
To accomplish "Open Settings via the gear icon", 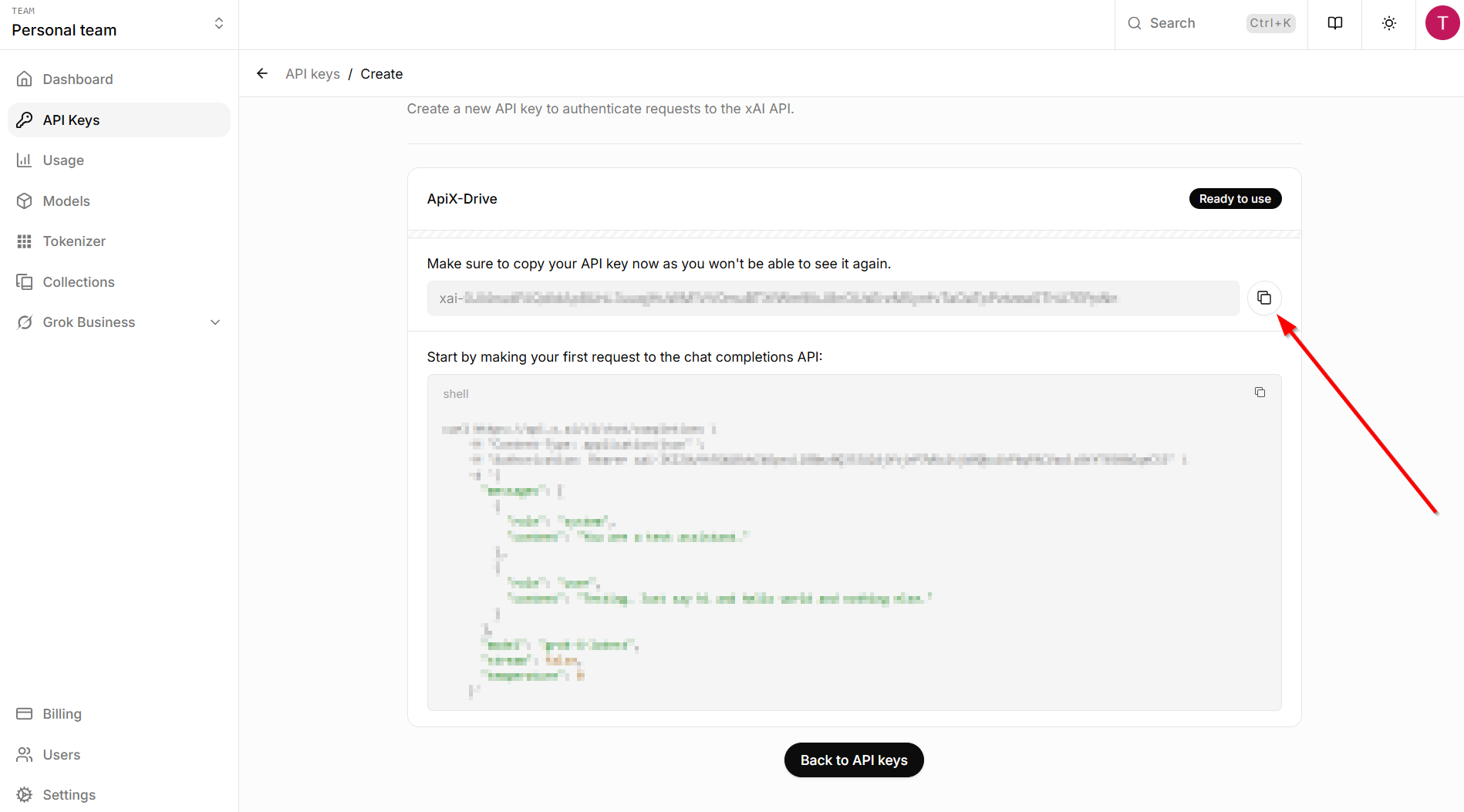I will pyautogui.click(x=25, y=794).
